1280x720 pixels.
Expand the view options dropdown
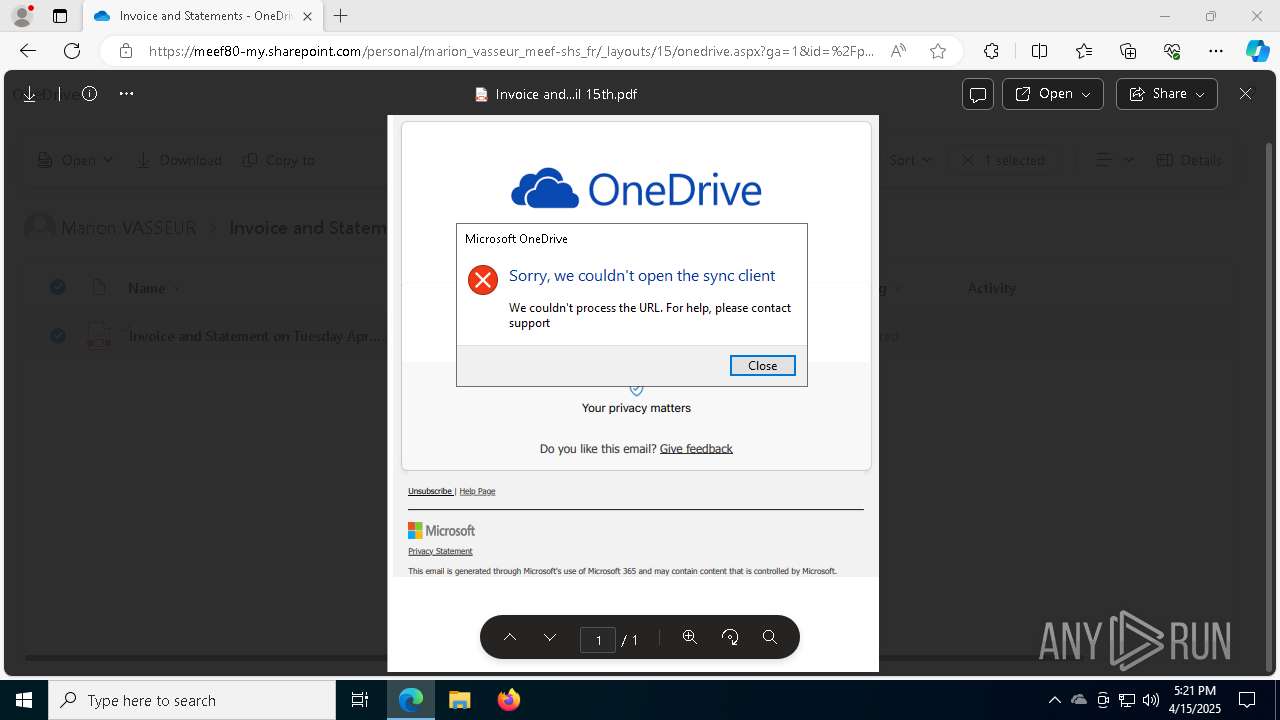click(1115, 160)
